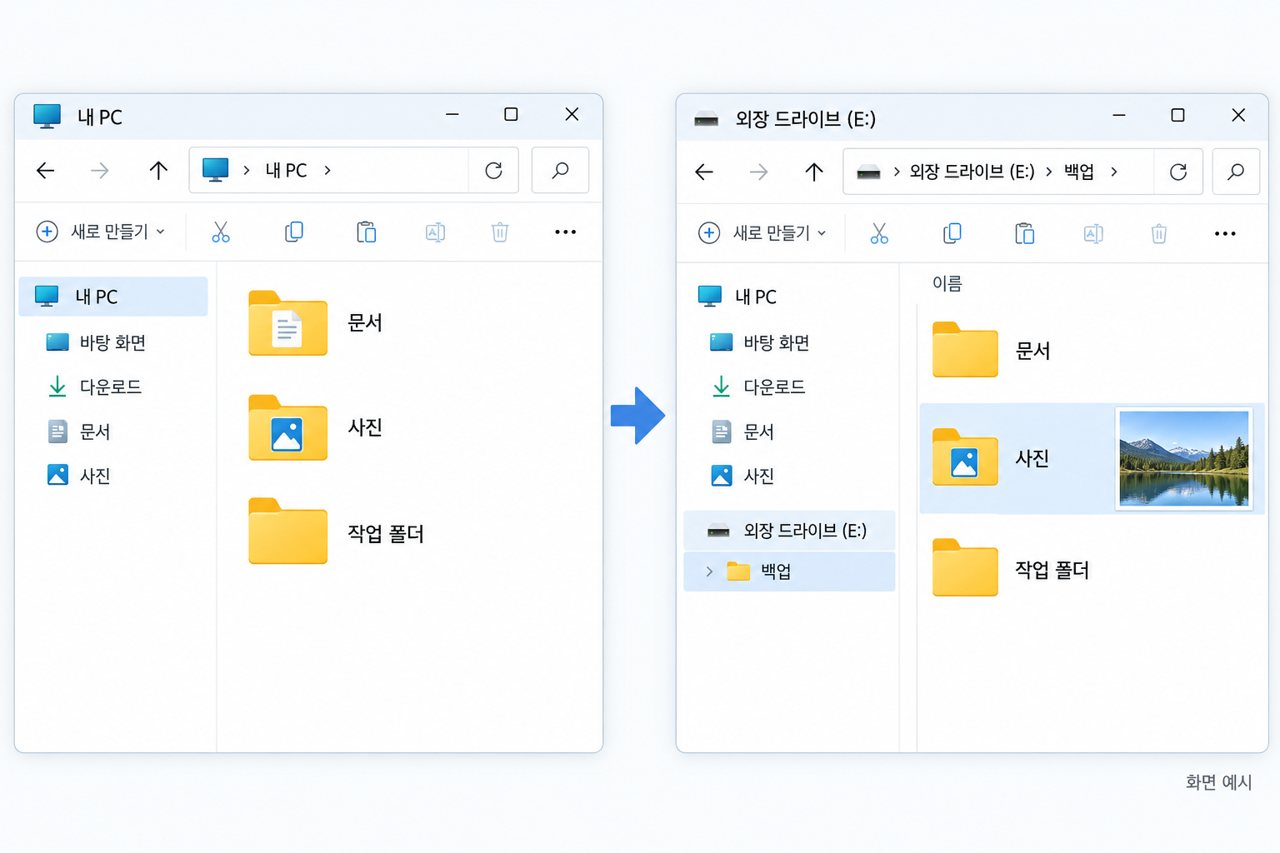Screen dimensions: 1280x853
Task: Open more options ellipsis in 외장 드라이브 window
Action: [1225, 233]
